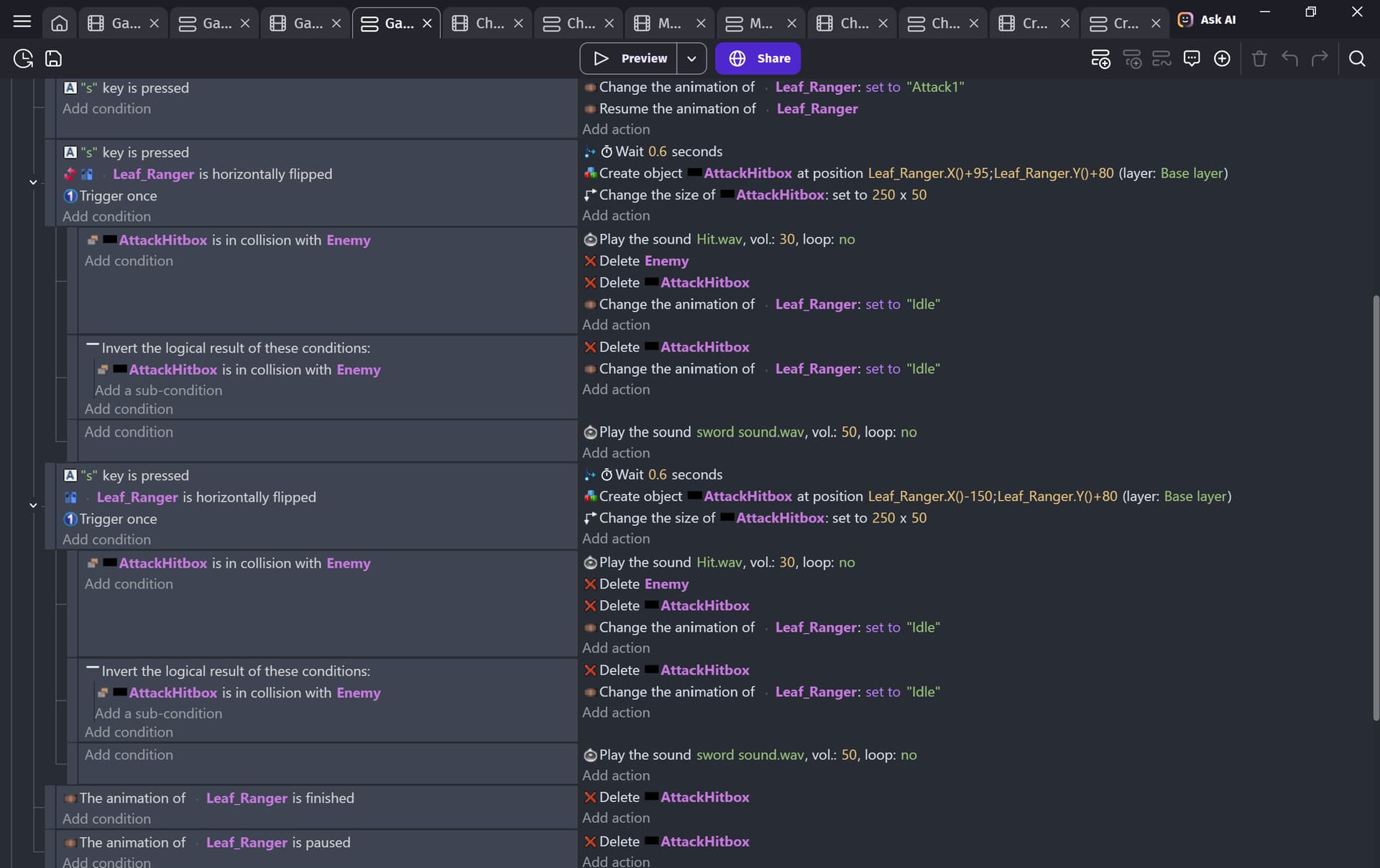
Task: Open the version history clock icon
Action: tap(23, 59)
